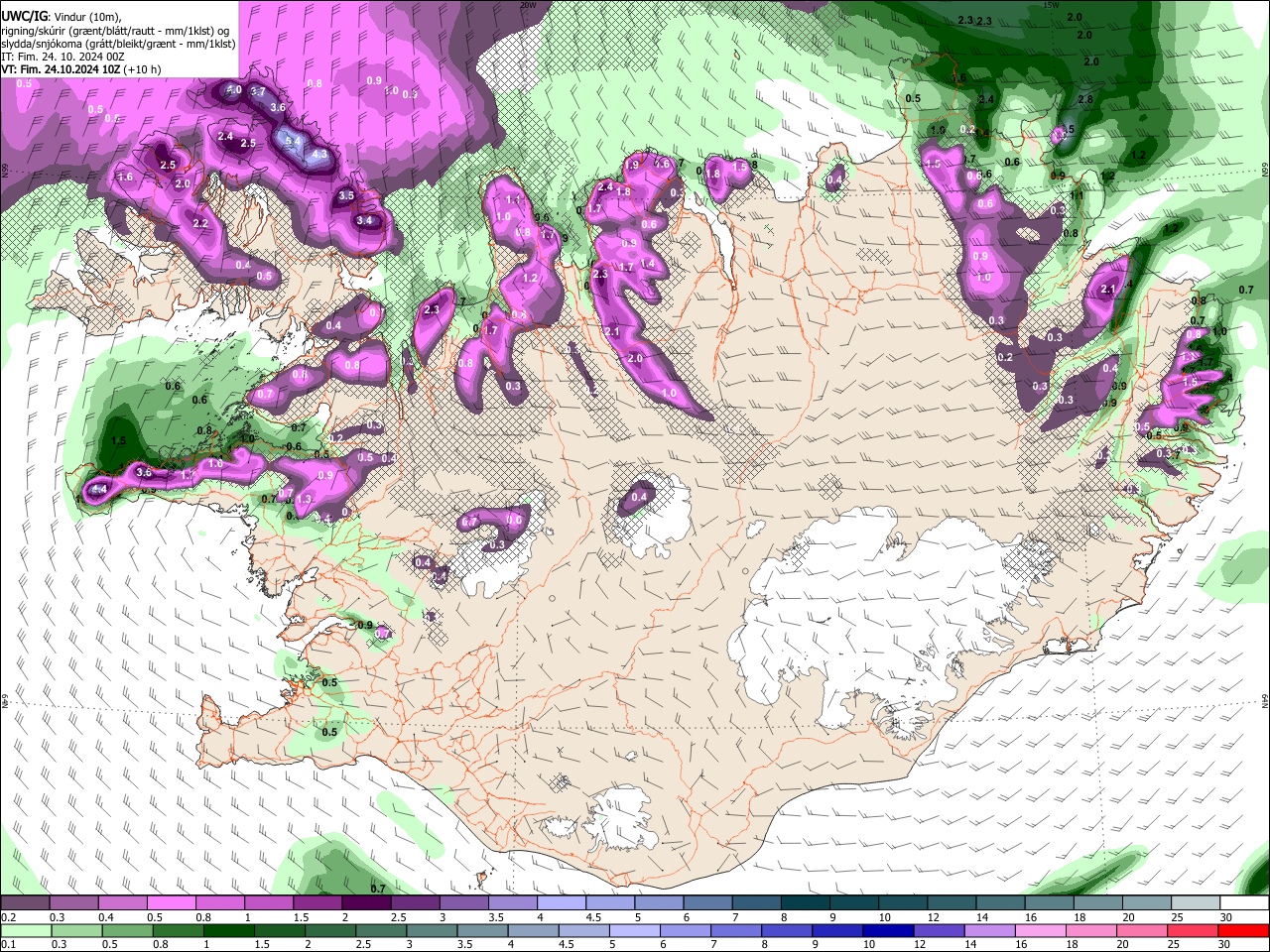1270x952 pixels.
Task: Click the 4.5 label in the upper snow legend
Action: [x=593, y=917]
